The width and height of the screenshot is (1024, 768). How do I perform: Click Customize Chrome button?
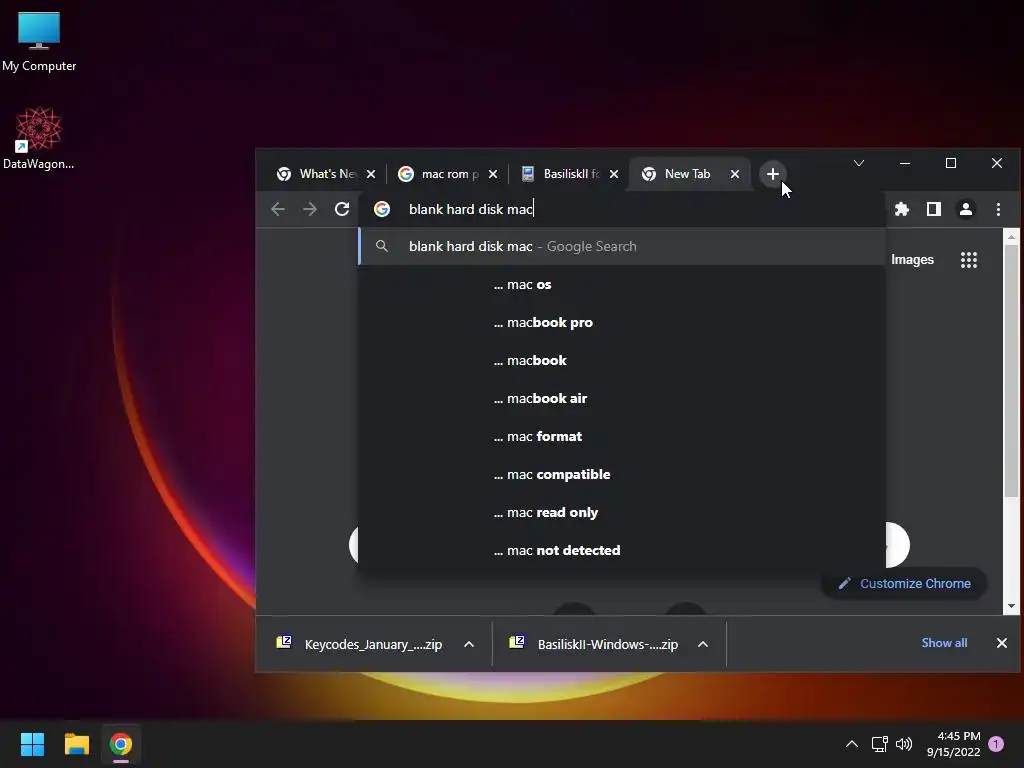(x=904, y=583)
